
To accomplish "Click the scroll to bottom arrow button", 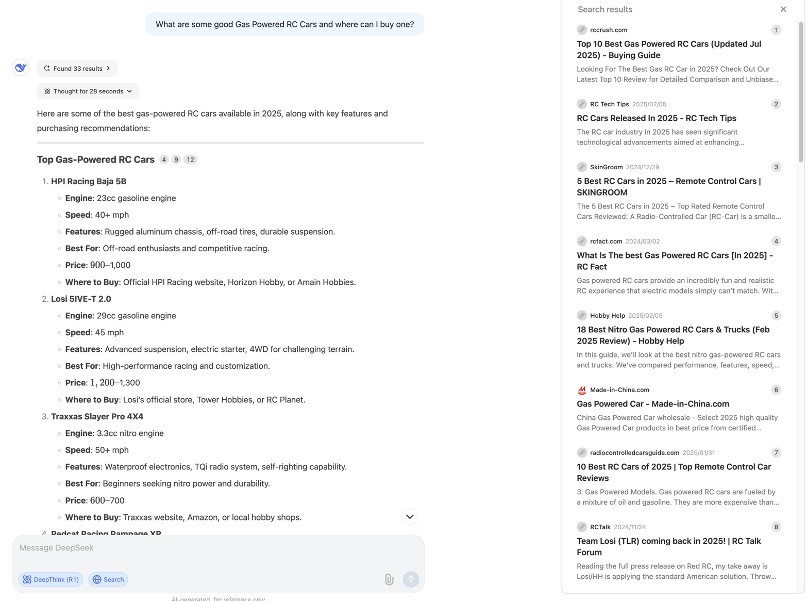I will (409, 516).
